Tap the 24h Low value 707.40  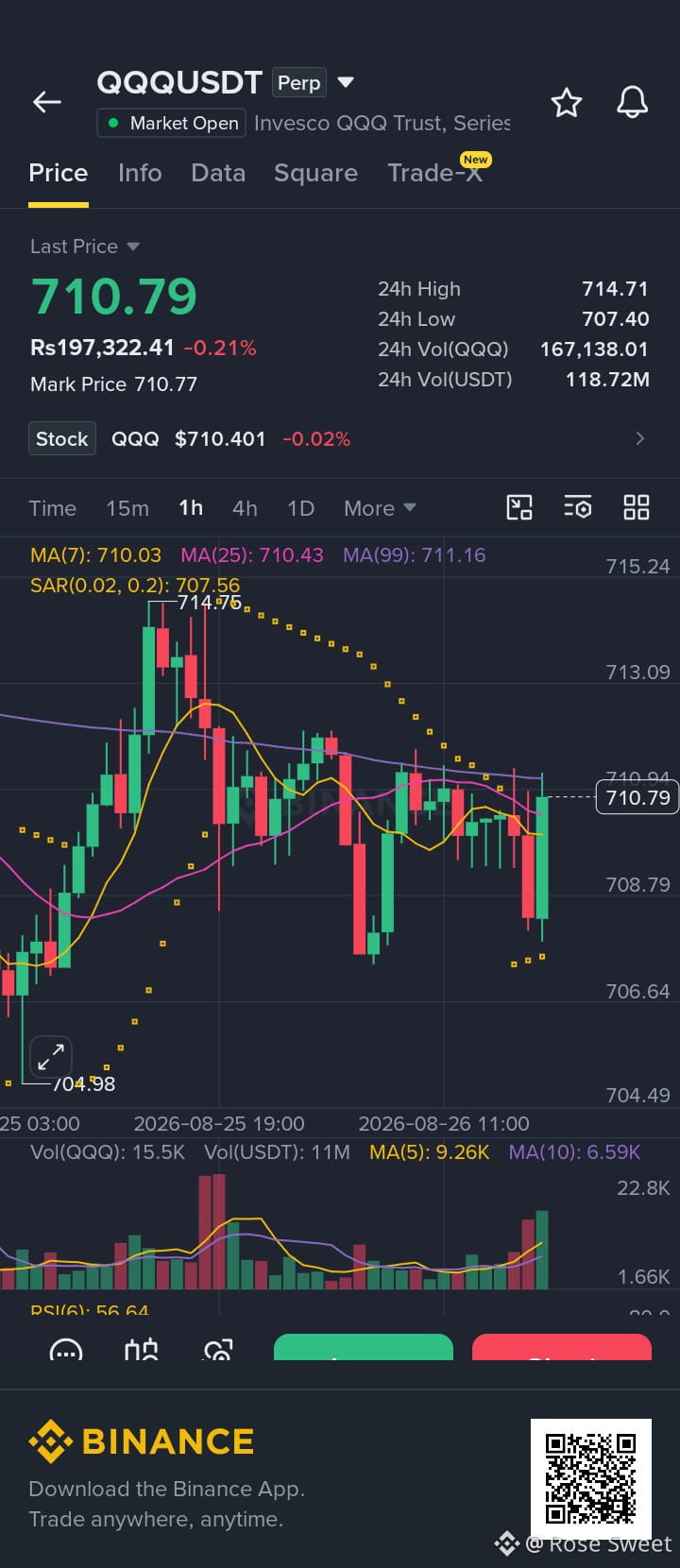615,319
